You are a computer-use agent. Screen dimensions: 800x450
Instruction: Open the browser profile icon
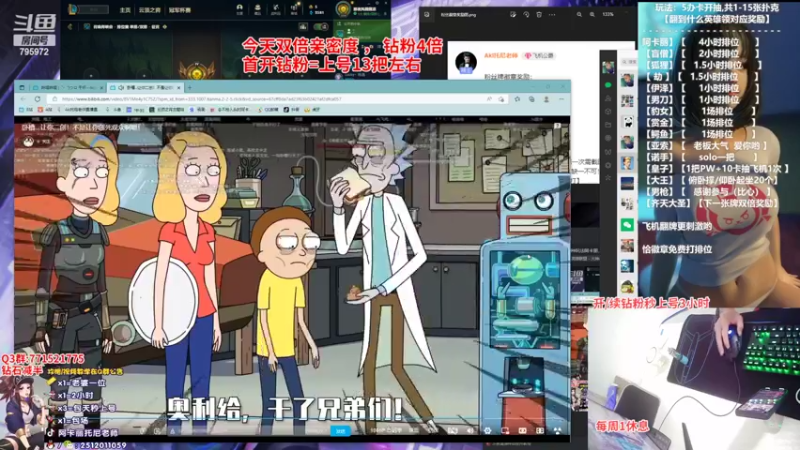pos(546,99)
